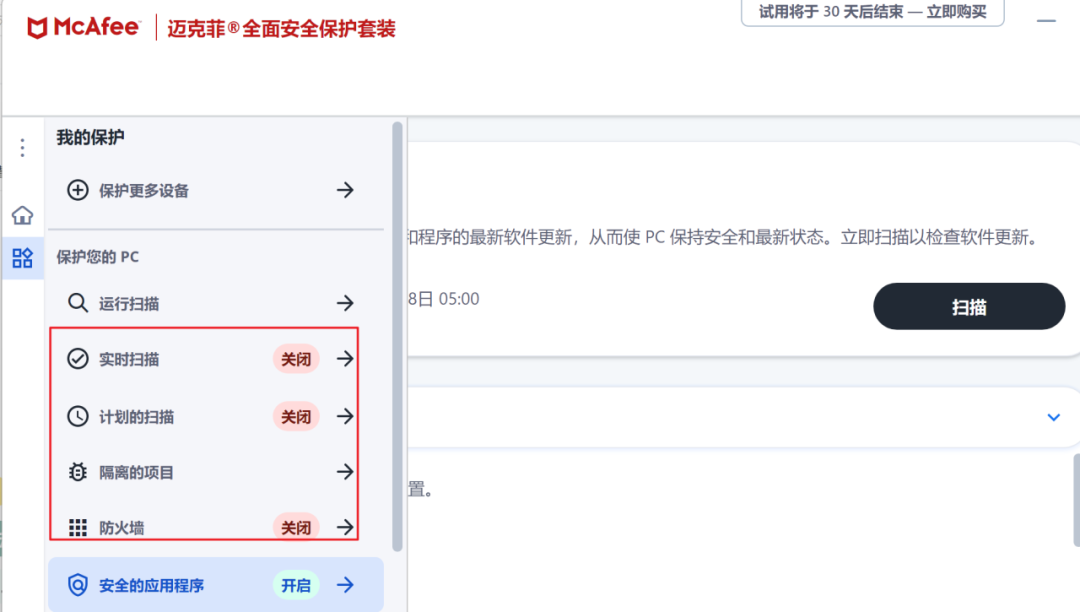The image size is (1080, 612).
Task: Select 安全的应用程序 menu entry
Action: 216,585
